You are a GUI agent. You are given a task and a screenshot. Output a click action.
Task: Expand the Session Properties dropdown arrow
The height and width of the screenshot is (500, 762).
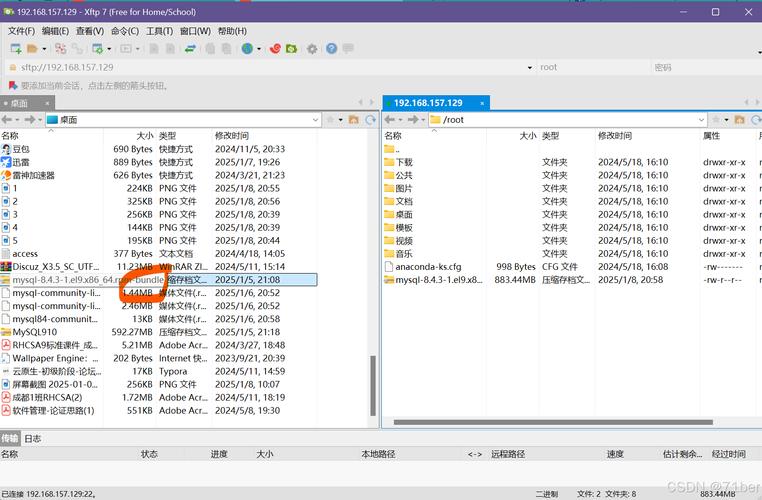(109, 49)
